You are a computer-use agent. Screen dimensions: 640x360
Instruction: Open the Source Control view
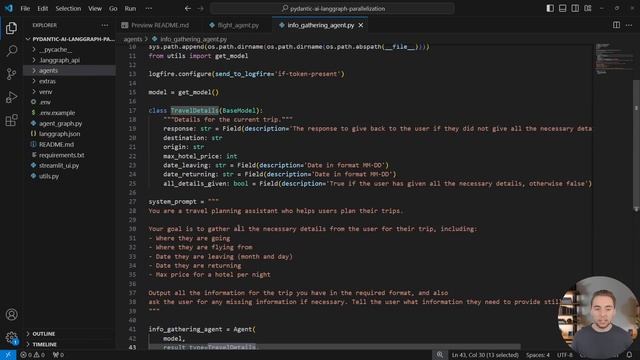click(11, 74)
